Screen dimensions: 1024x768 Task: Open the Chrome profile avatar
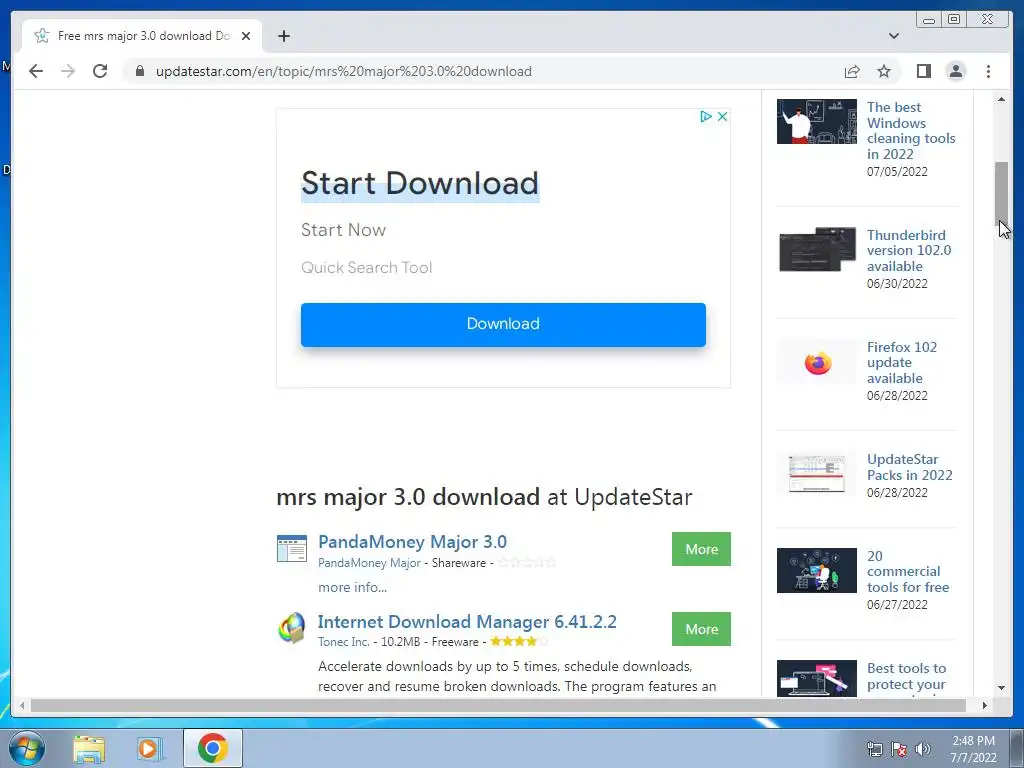point(955,71)
